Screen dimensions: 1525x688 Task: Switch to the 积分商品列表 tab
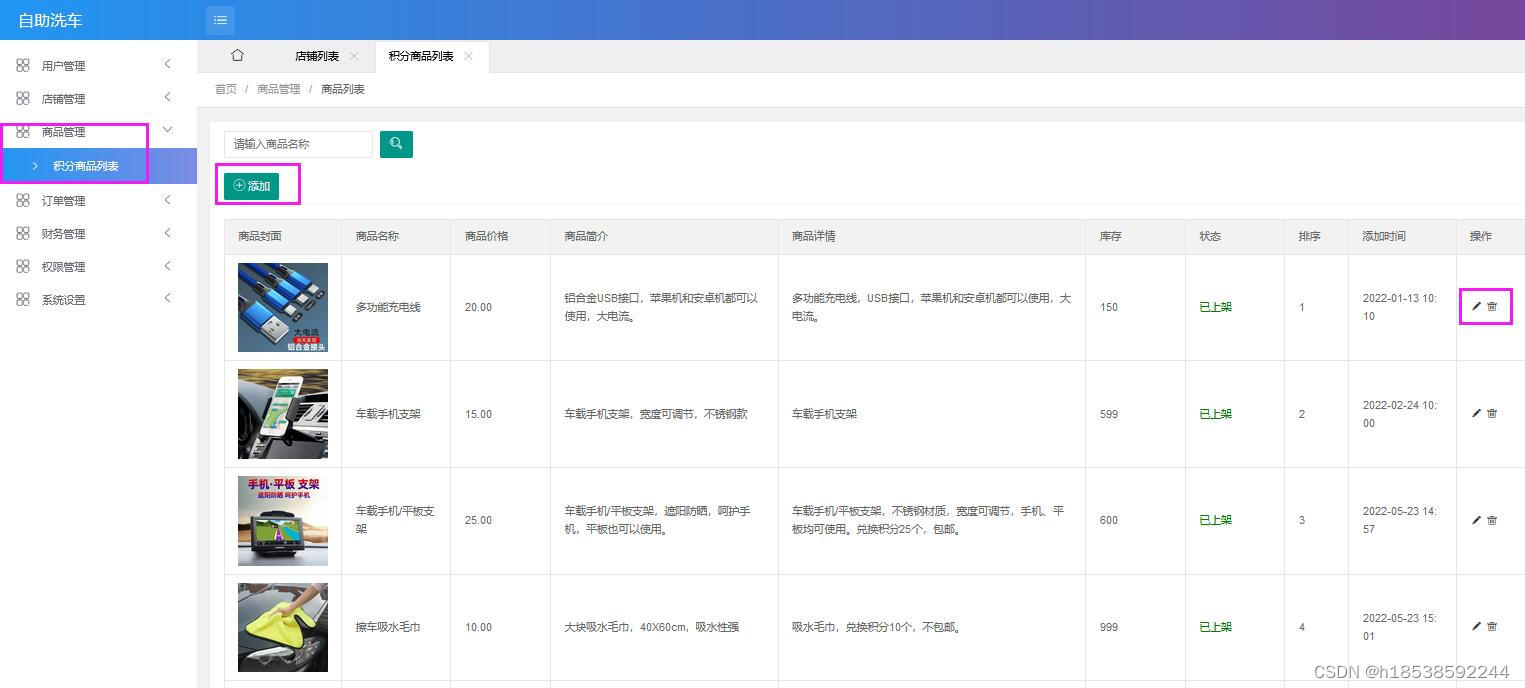click(x=421, y=56)
